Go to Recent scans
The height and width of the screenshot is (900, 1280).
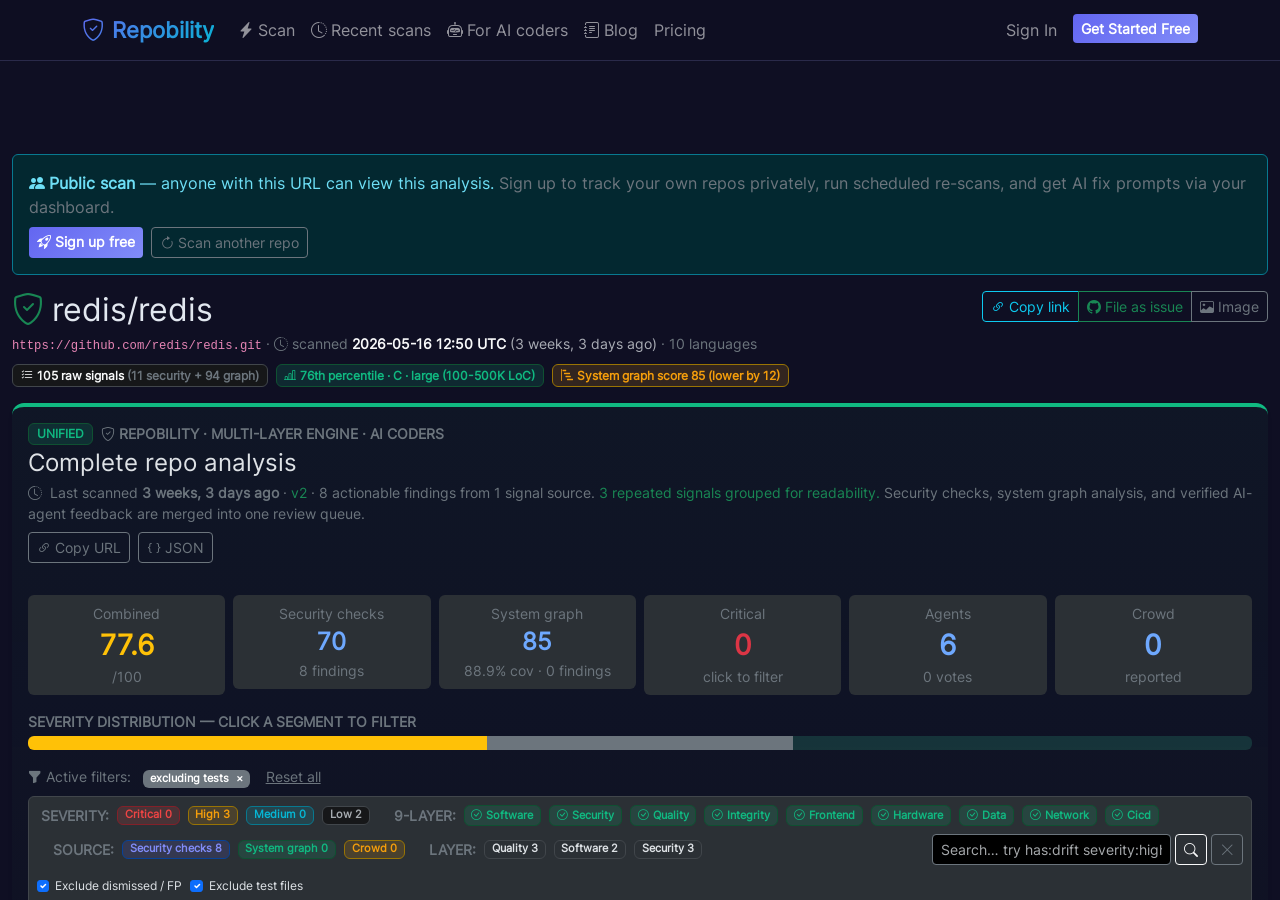371,30
